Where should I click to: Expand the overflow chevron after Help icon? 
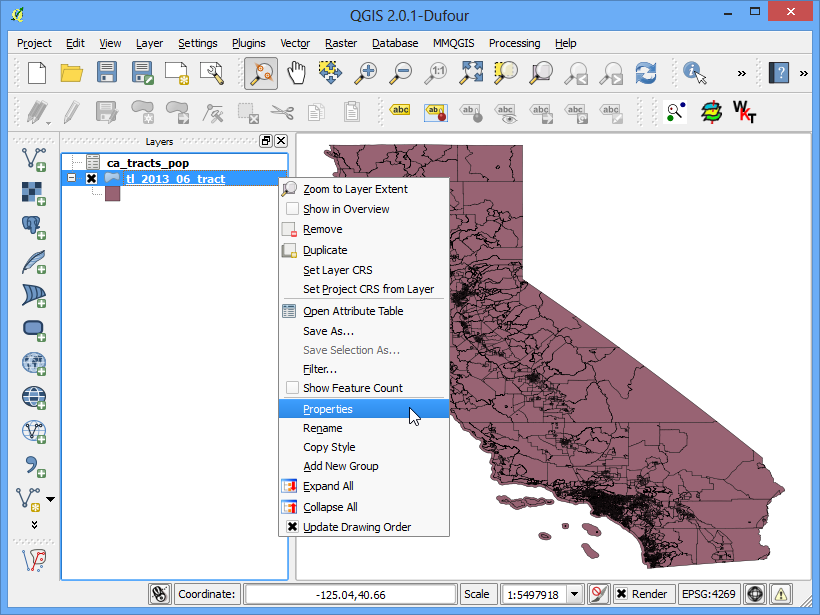pos(803,73)
